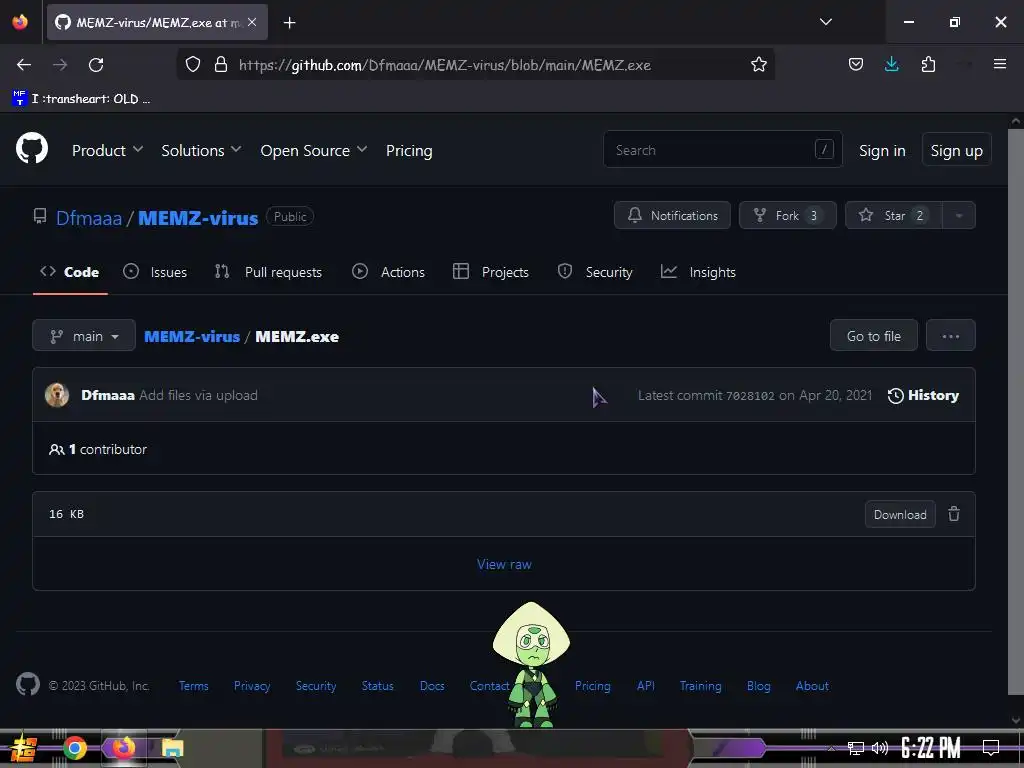The width and height of the screenshot is (1024, 768).
Task: Open the list all tabs chevron
Action: (825, 22)
